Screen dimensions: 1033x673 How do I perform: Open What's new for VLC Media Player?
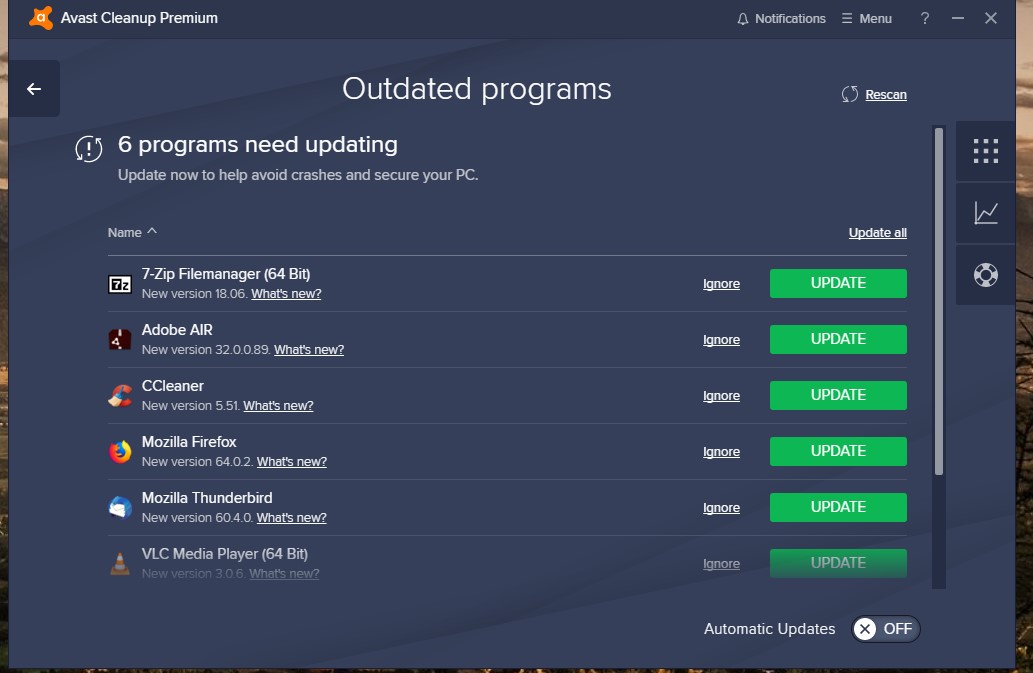284,574
